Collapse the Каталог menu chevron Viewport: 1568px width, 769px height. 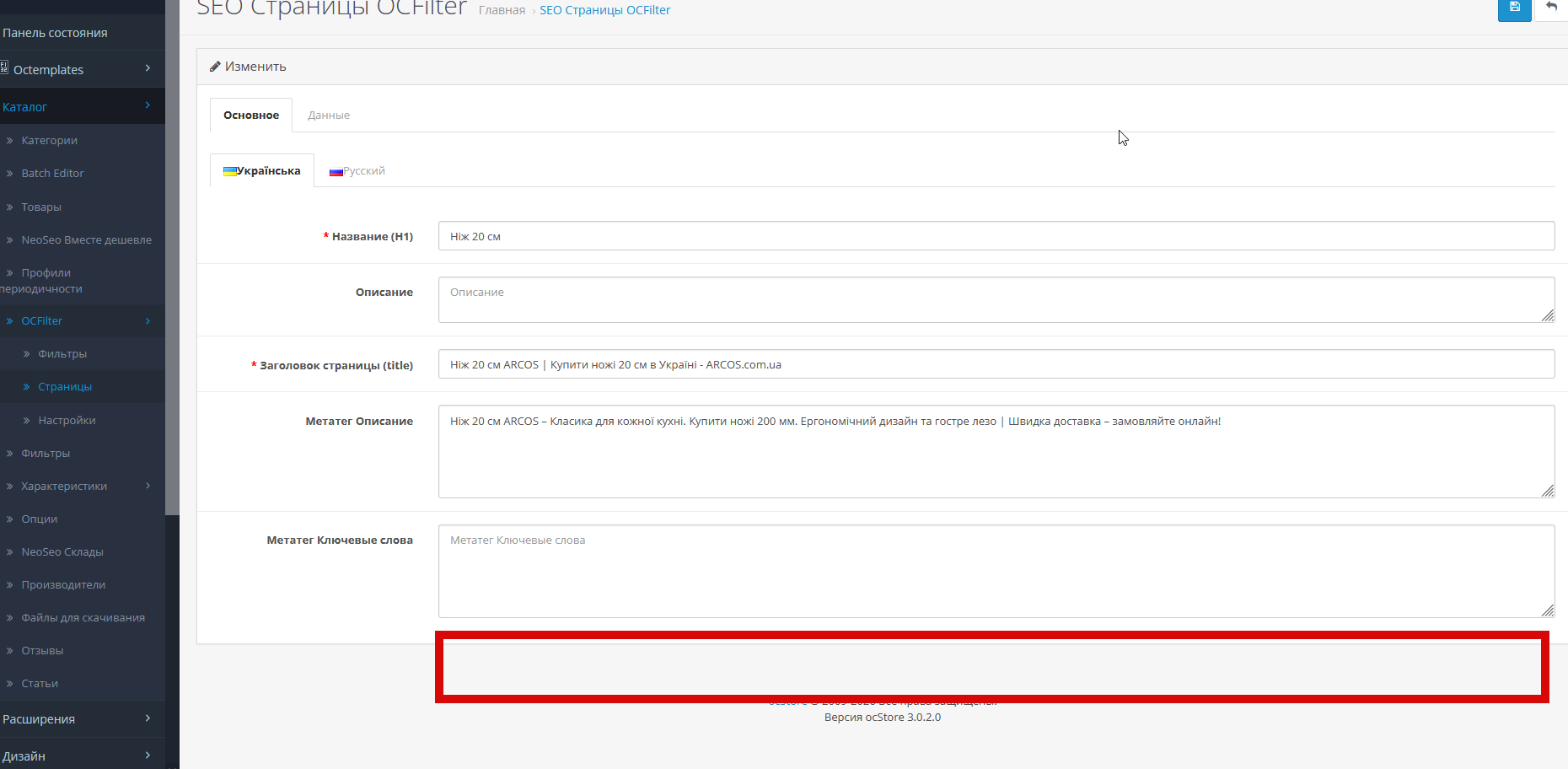pyautogui.click(x=148, y=105)
